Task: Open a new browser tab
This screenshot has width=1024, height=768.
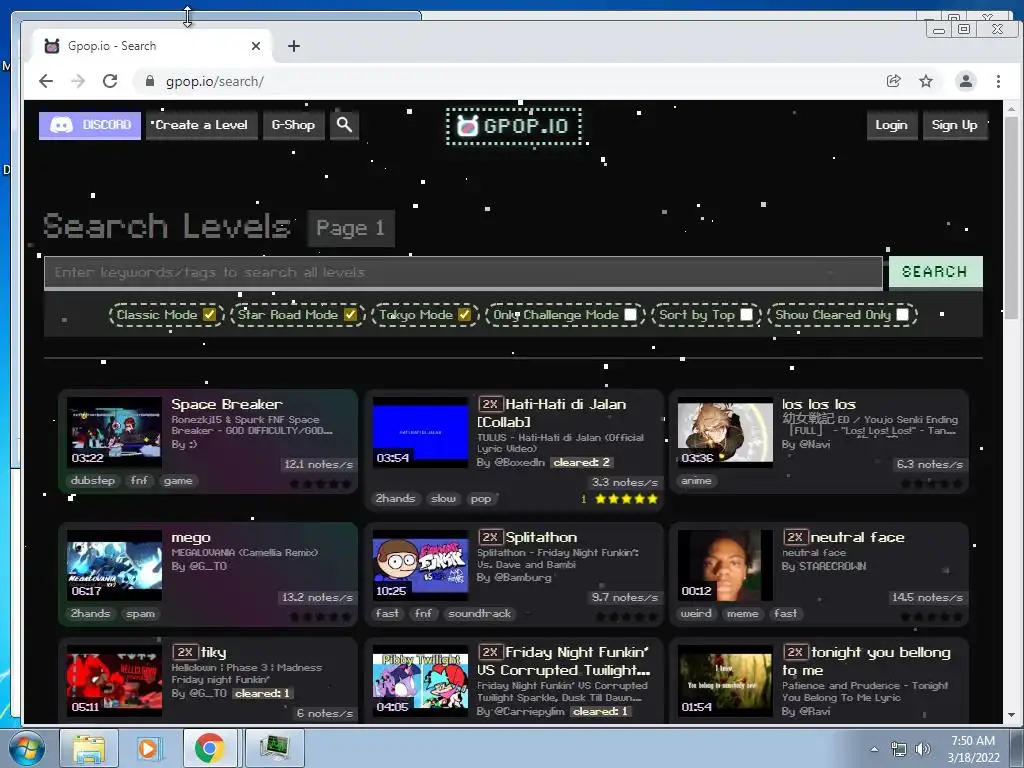Action: 294,46
